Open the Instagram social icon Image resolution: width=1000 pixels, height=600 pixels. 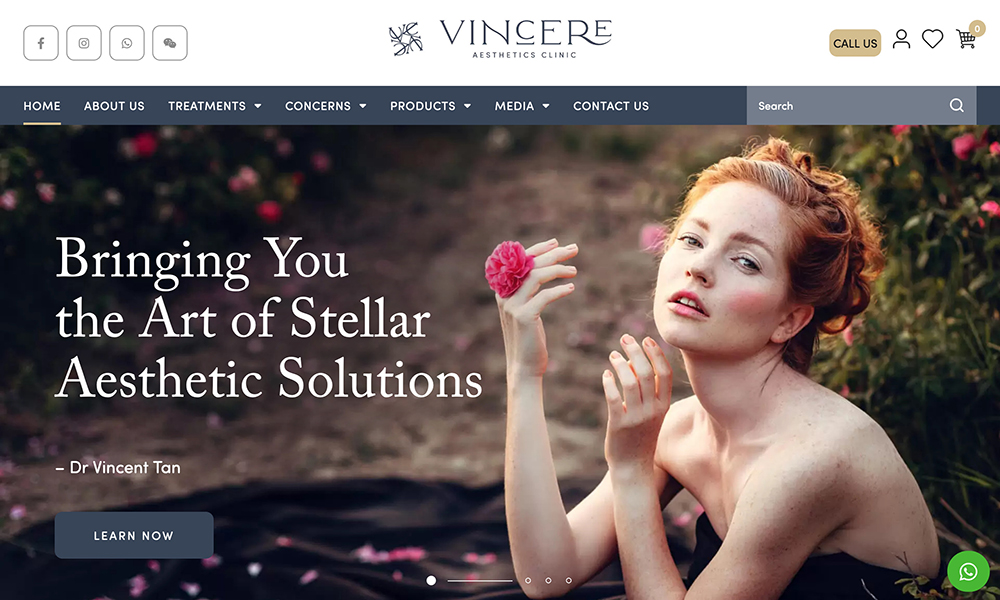tap(84, 43)
